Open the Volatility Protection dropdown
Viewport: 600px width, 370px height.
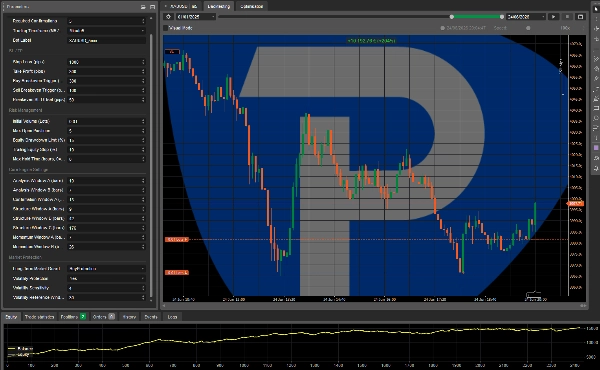pyautogui.click(x=106, y=278)
